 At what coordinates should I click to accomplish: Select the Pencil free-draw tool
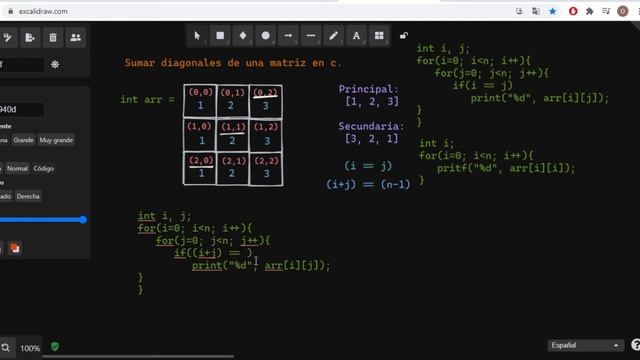333,36
